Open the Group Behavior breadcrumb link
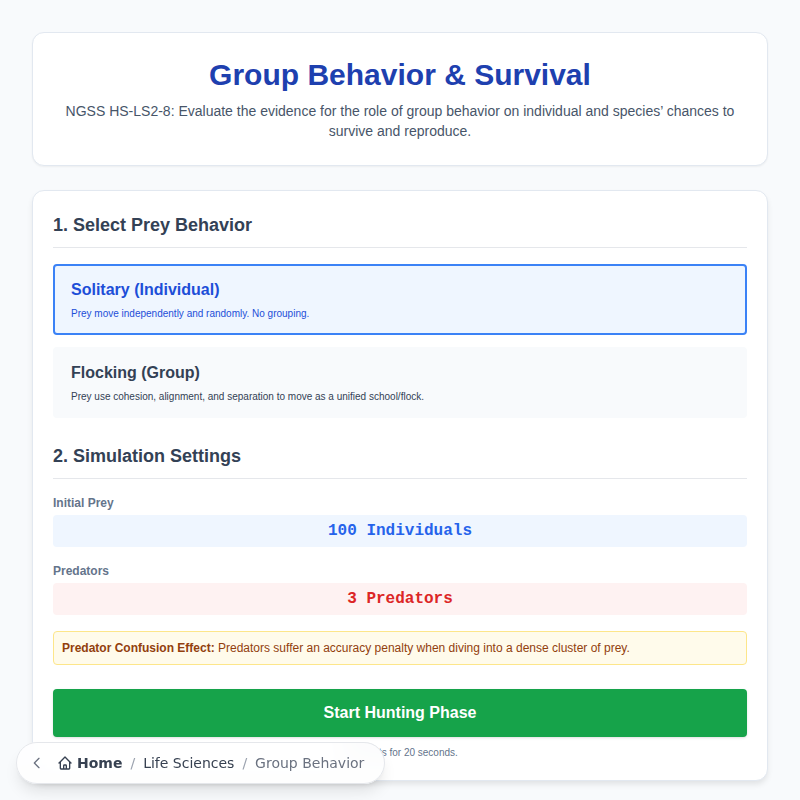 [309, 763]
